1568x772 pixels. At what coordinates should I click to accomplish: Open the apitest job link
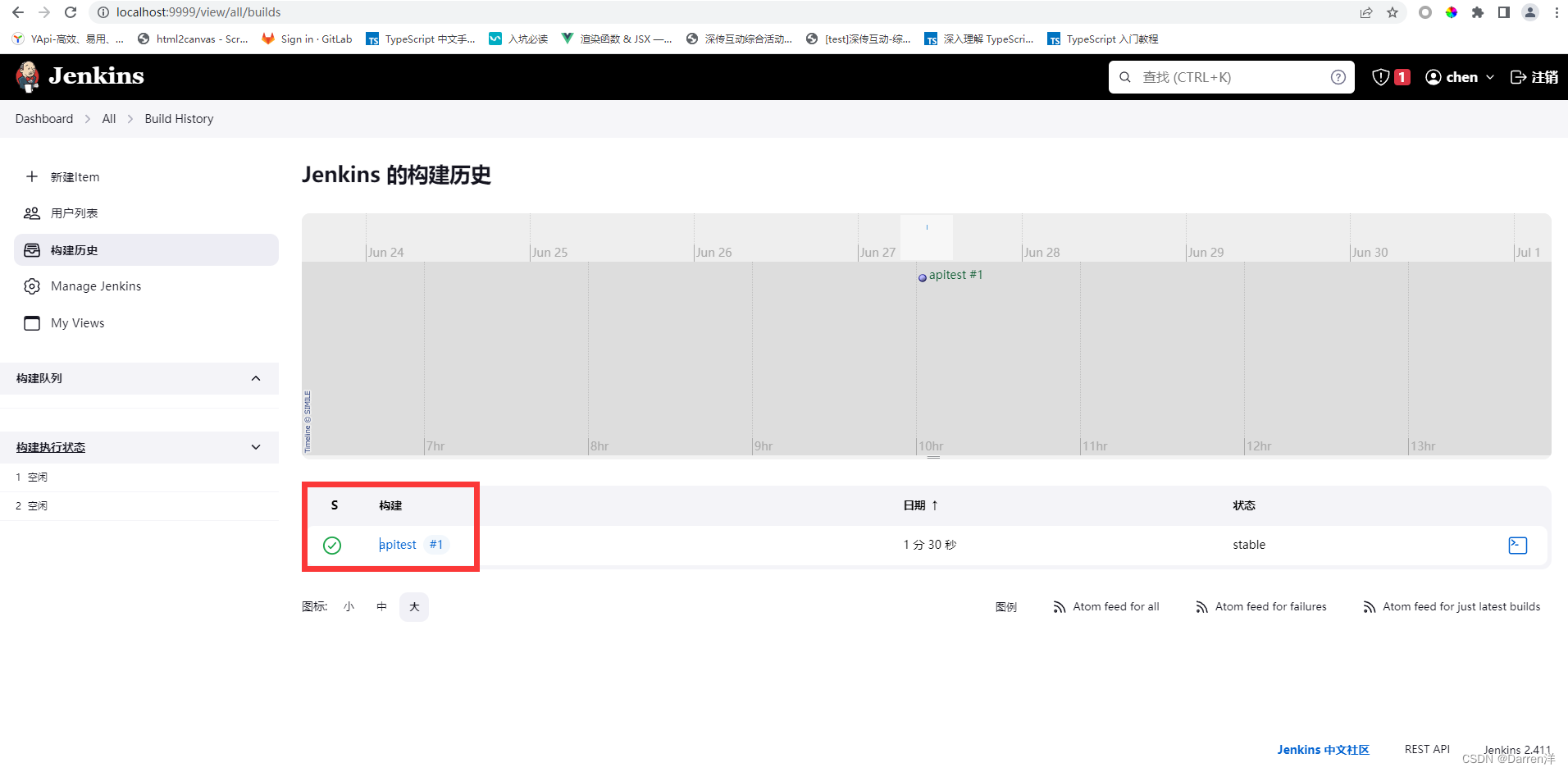pos(398,545)
